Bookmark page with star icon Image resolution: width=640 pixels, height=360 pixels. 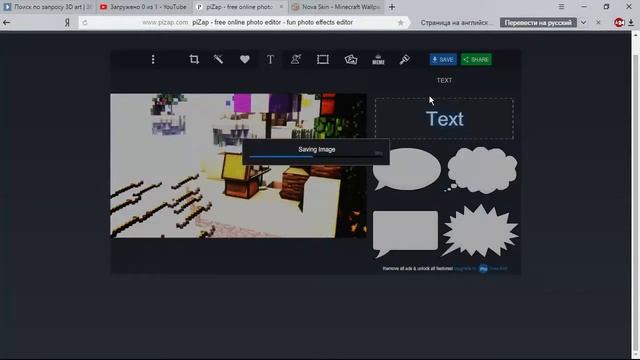pyautogui.click(x=400, y=23)
